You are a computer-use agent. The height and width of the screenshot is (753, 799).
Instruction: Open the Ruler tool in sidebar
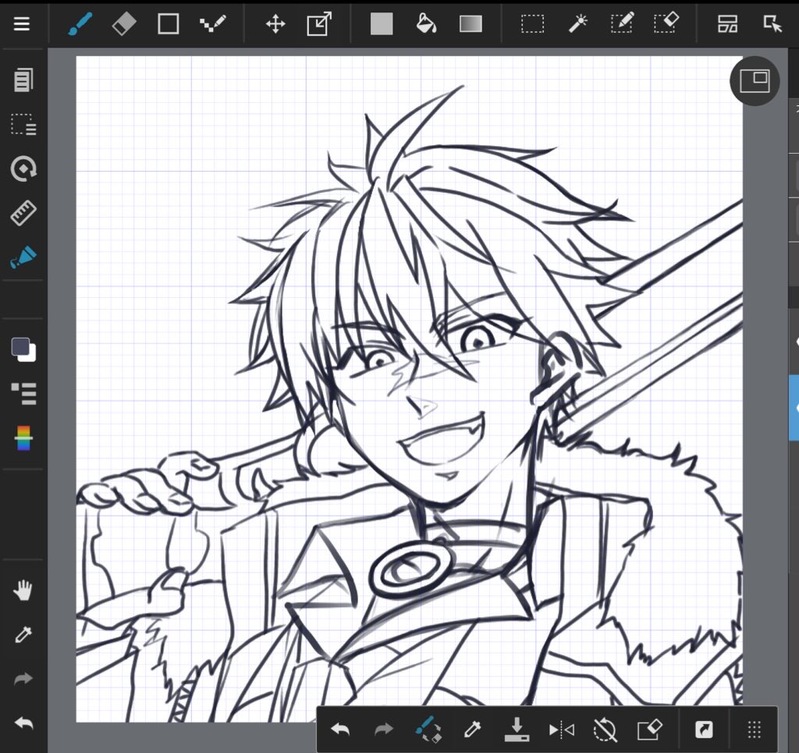point(23,213)
